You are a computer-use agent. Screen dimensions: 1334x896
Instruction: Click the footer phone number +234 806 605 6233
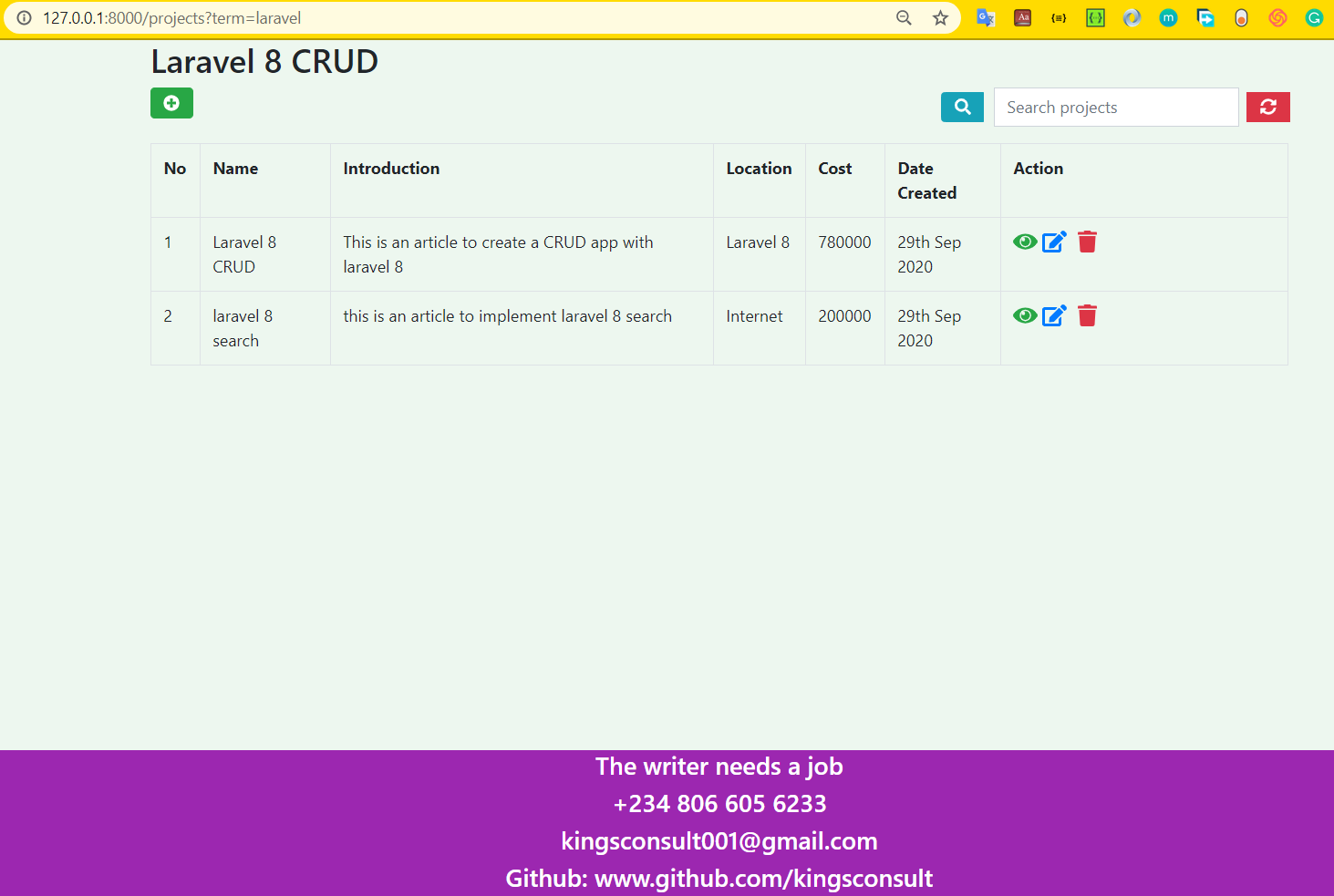coord(719,804)
